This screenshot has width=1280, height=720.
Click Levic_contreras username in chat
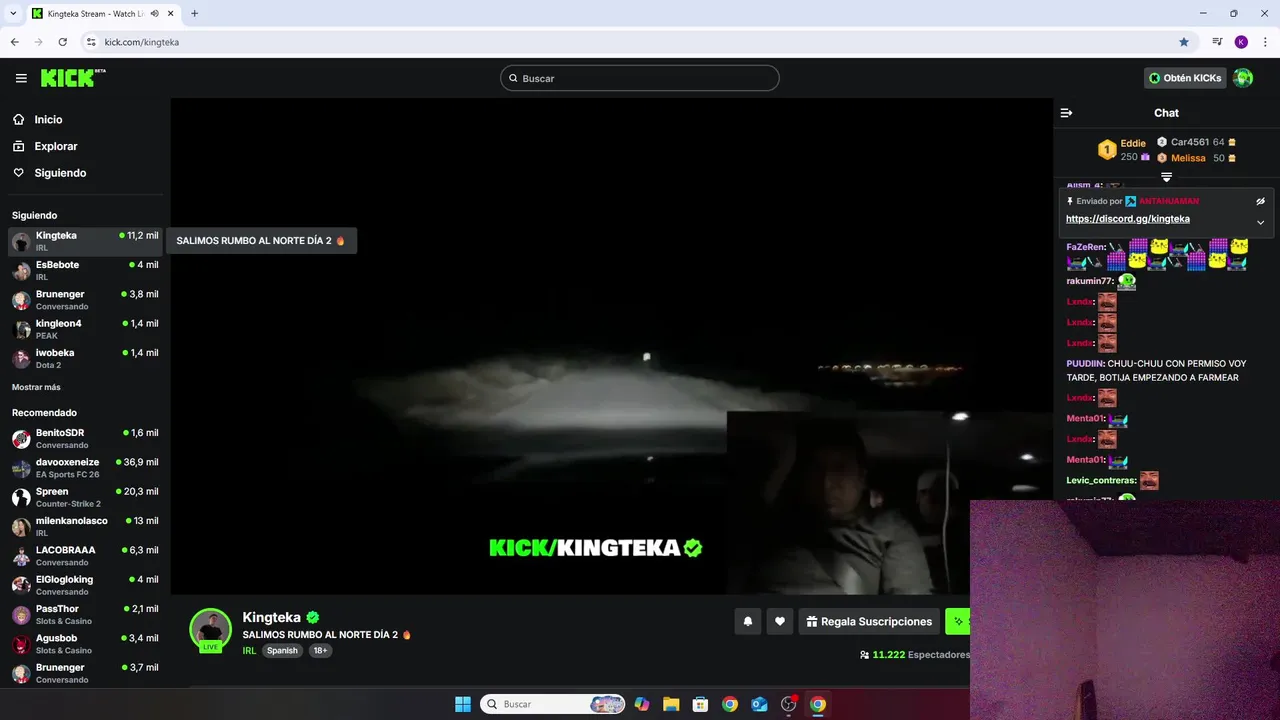click(1101, 481)
